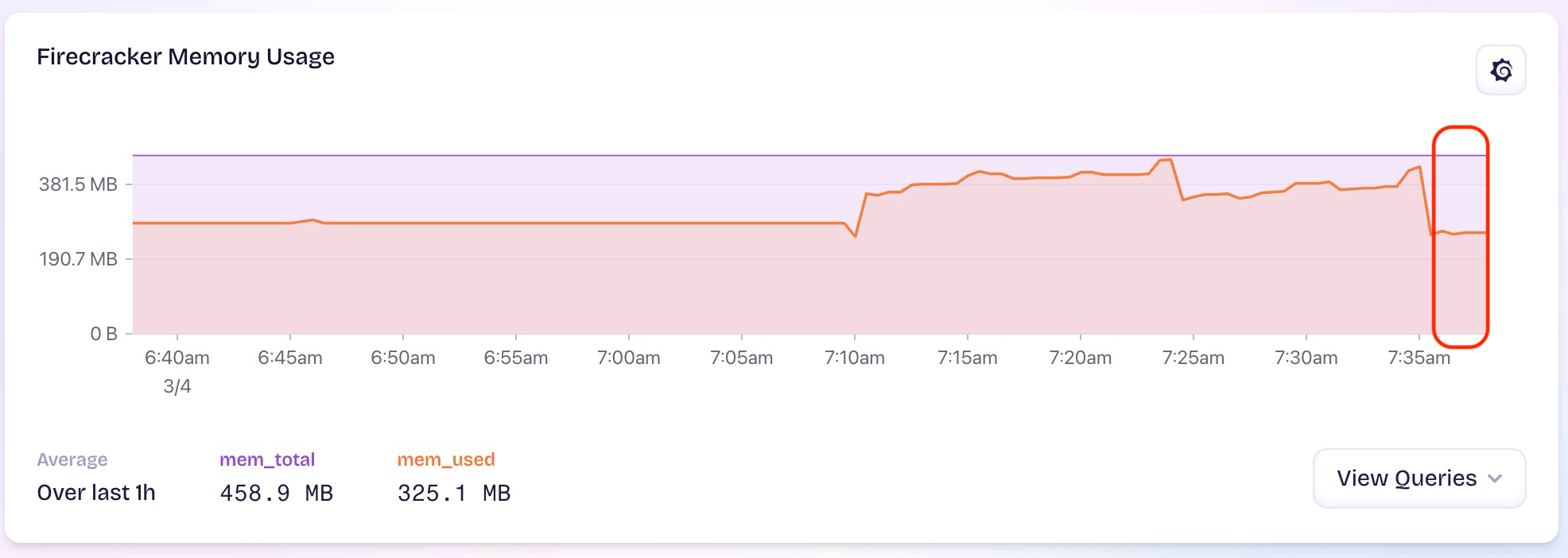Click the 7:25am tick label on the time axis

click(x=1193, y=358)
